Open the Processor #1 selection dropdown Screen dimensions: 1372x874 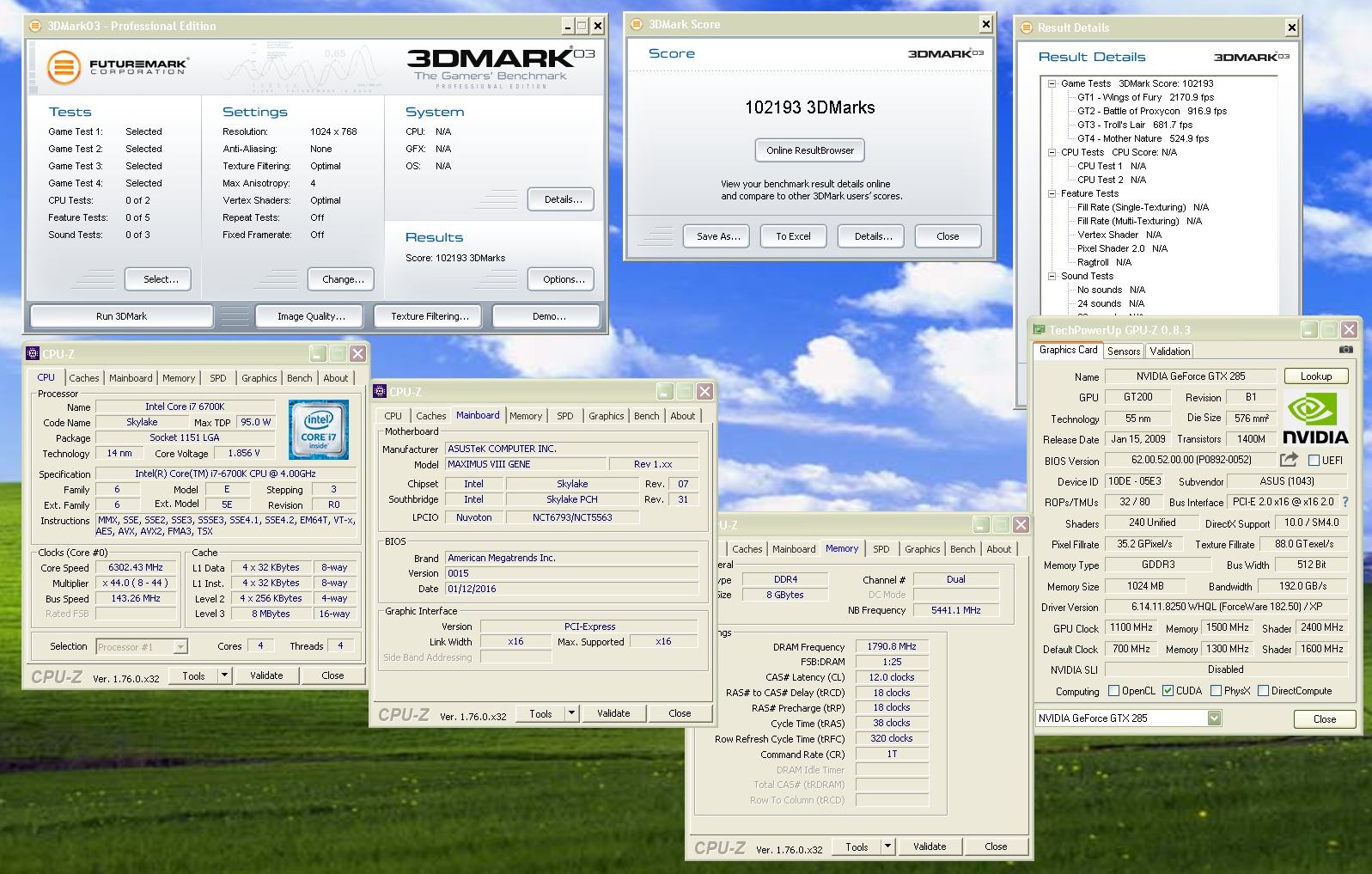click(180, 646)
